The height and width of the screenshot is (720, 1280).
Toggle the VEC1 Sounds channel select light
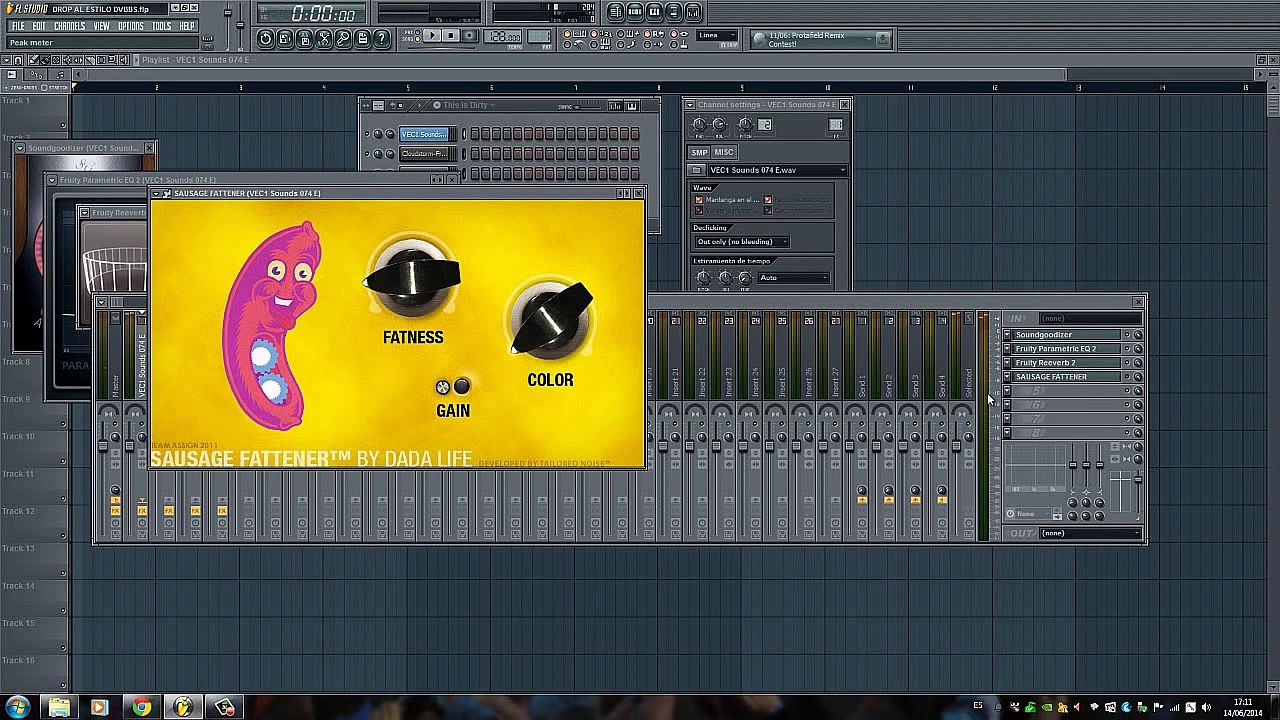[x=462, y=134]
